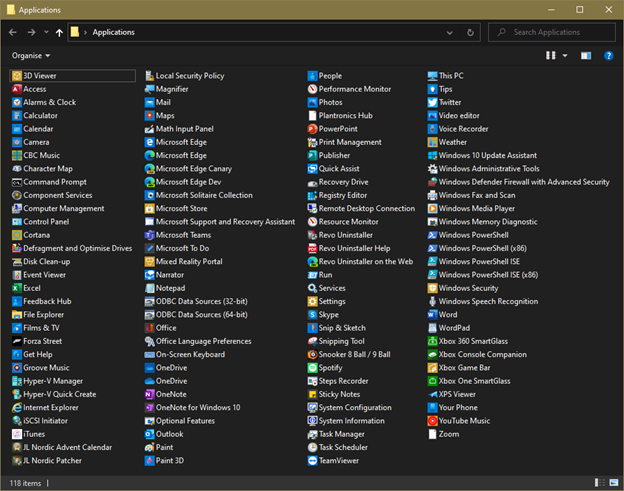Select the Access app icon
The width and height of the screenshot is (624, 491).
tap(17, 89)
